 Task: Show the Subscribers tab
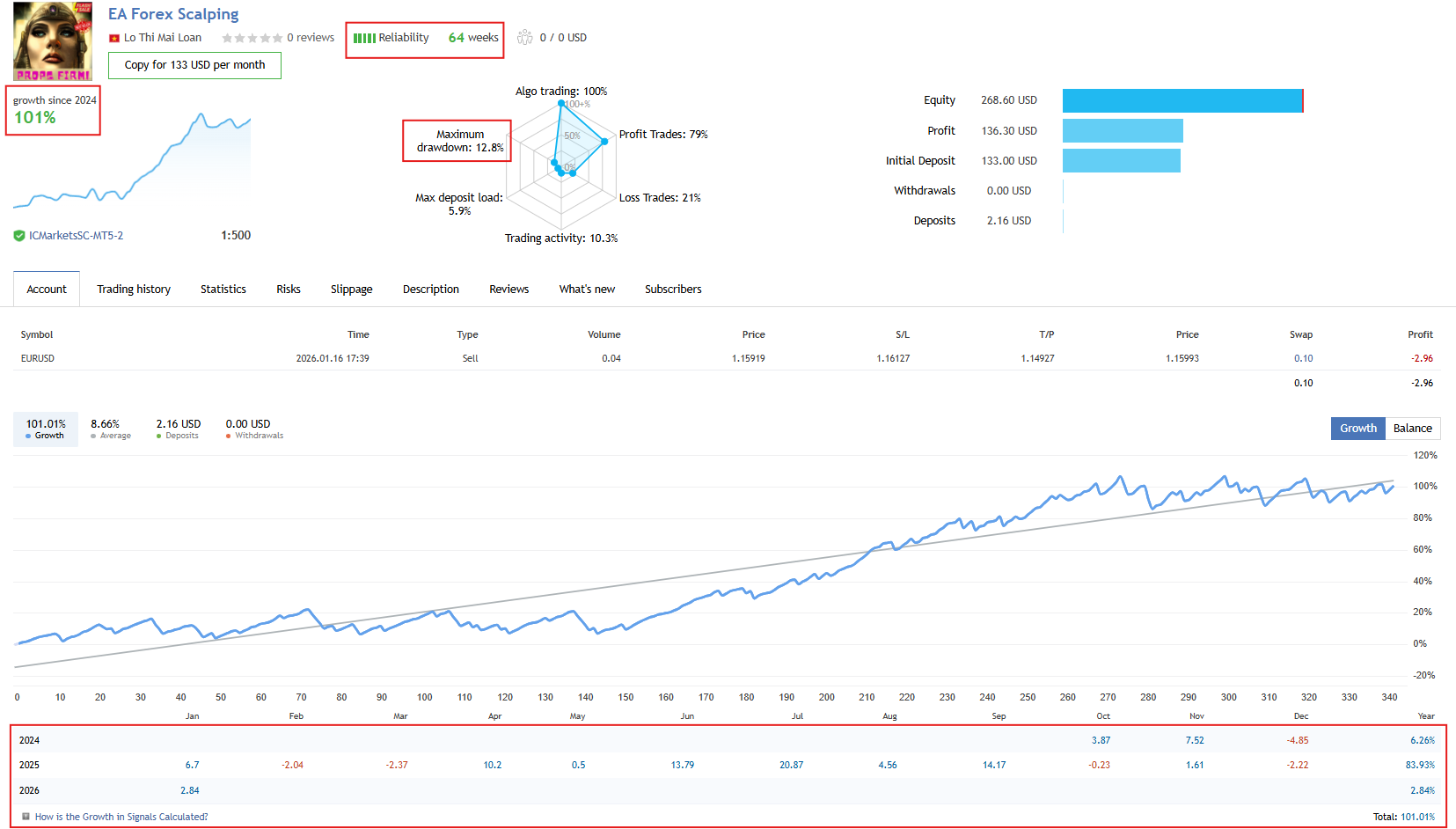click(673, 289)
